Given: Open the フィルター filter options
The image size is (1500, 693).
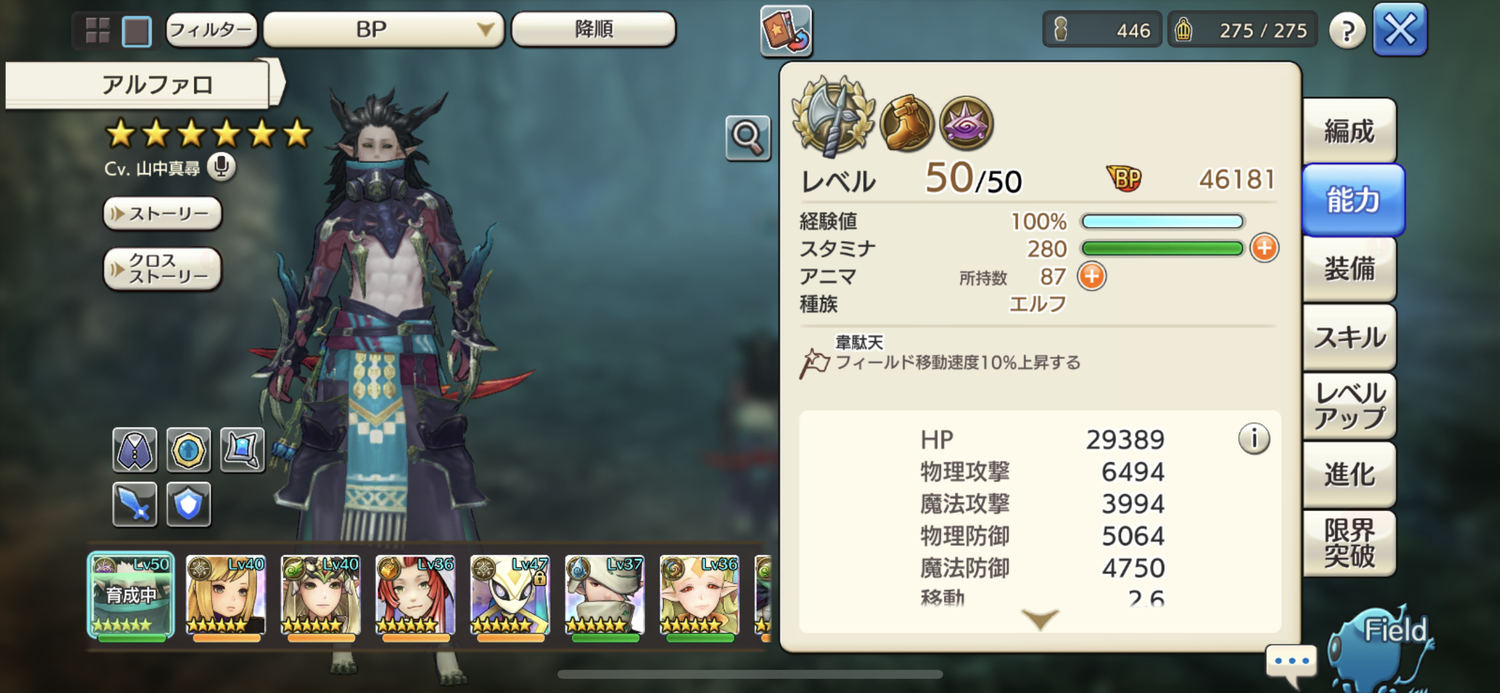Looking at the screenshot, I should (x=211, y=30).
